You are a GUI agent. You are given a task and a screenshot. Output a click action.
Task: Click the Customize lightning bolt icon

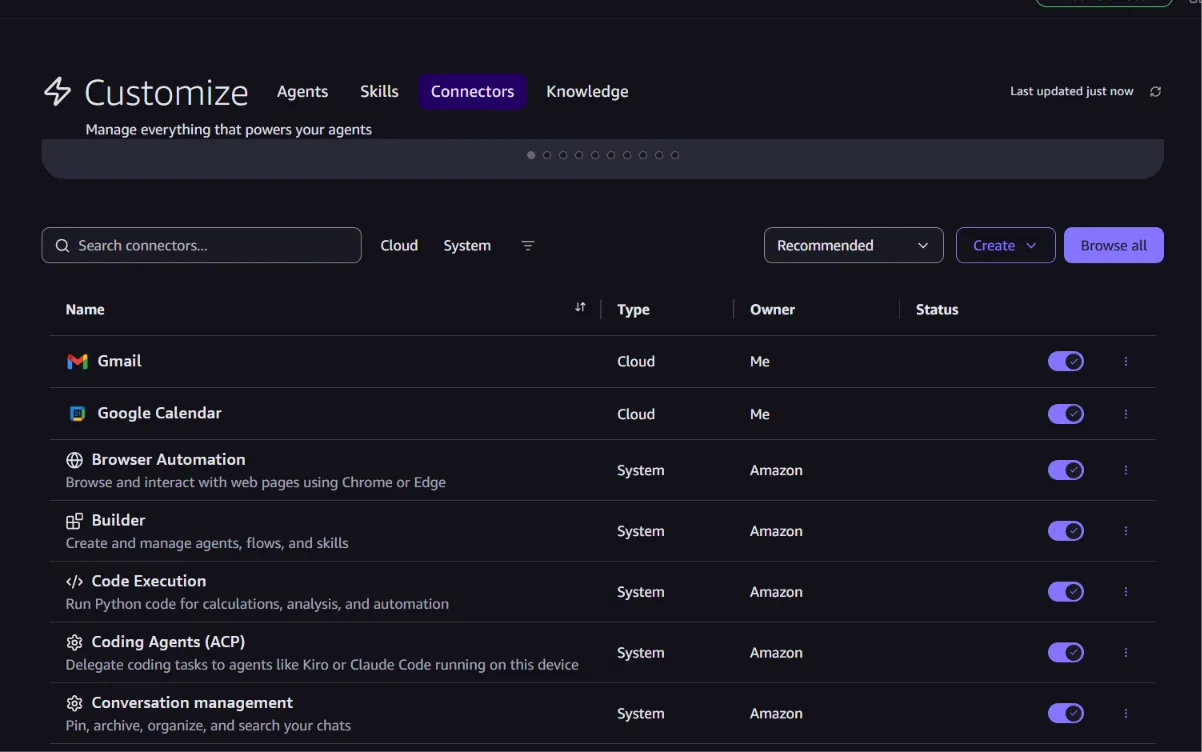(57, 91)
